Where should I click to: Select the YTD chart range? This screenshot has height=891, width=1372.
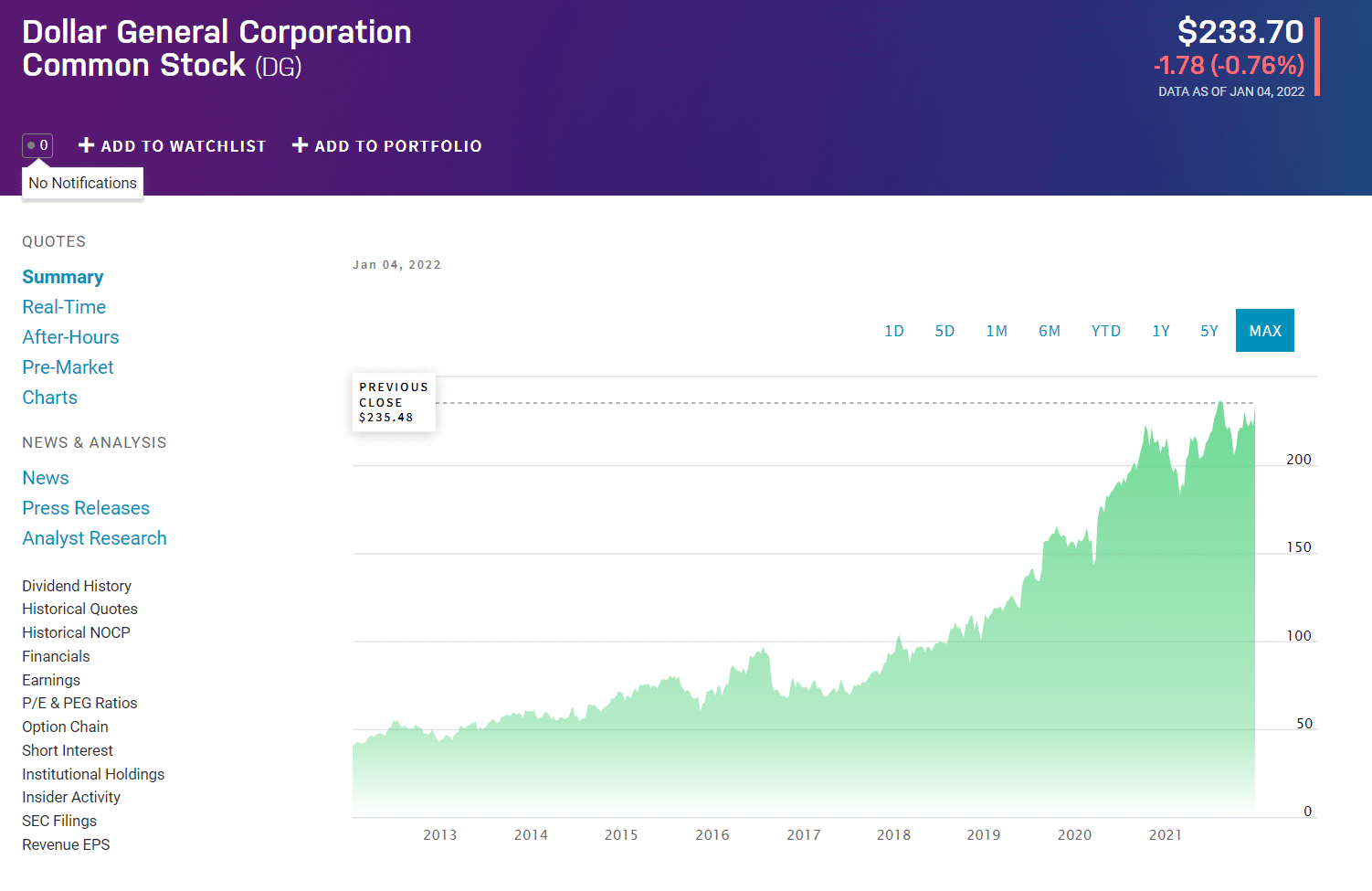[1106, 331]
